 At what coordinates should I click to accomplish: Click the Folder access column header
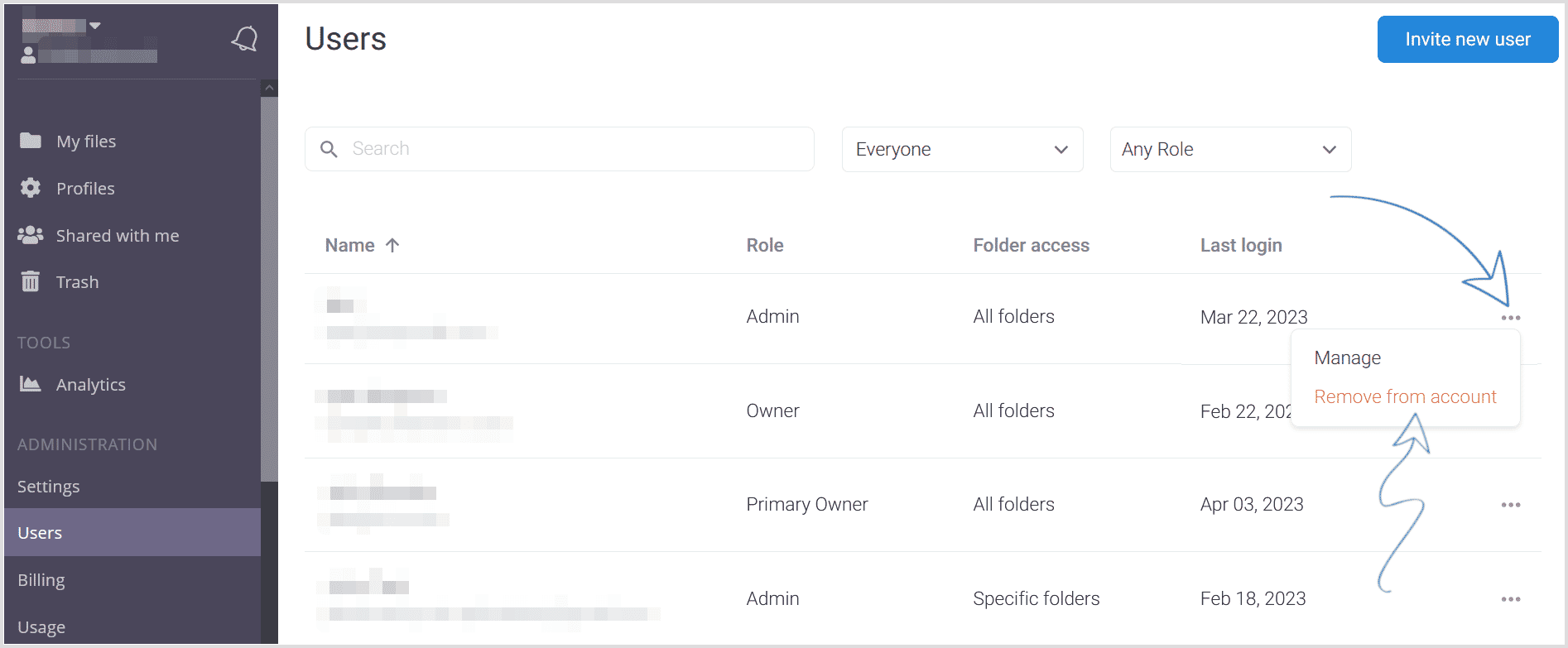(1031, 245)
